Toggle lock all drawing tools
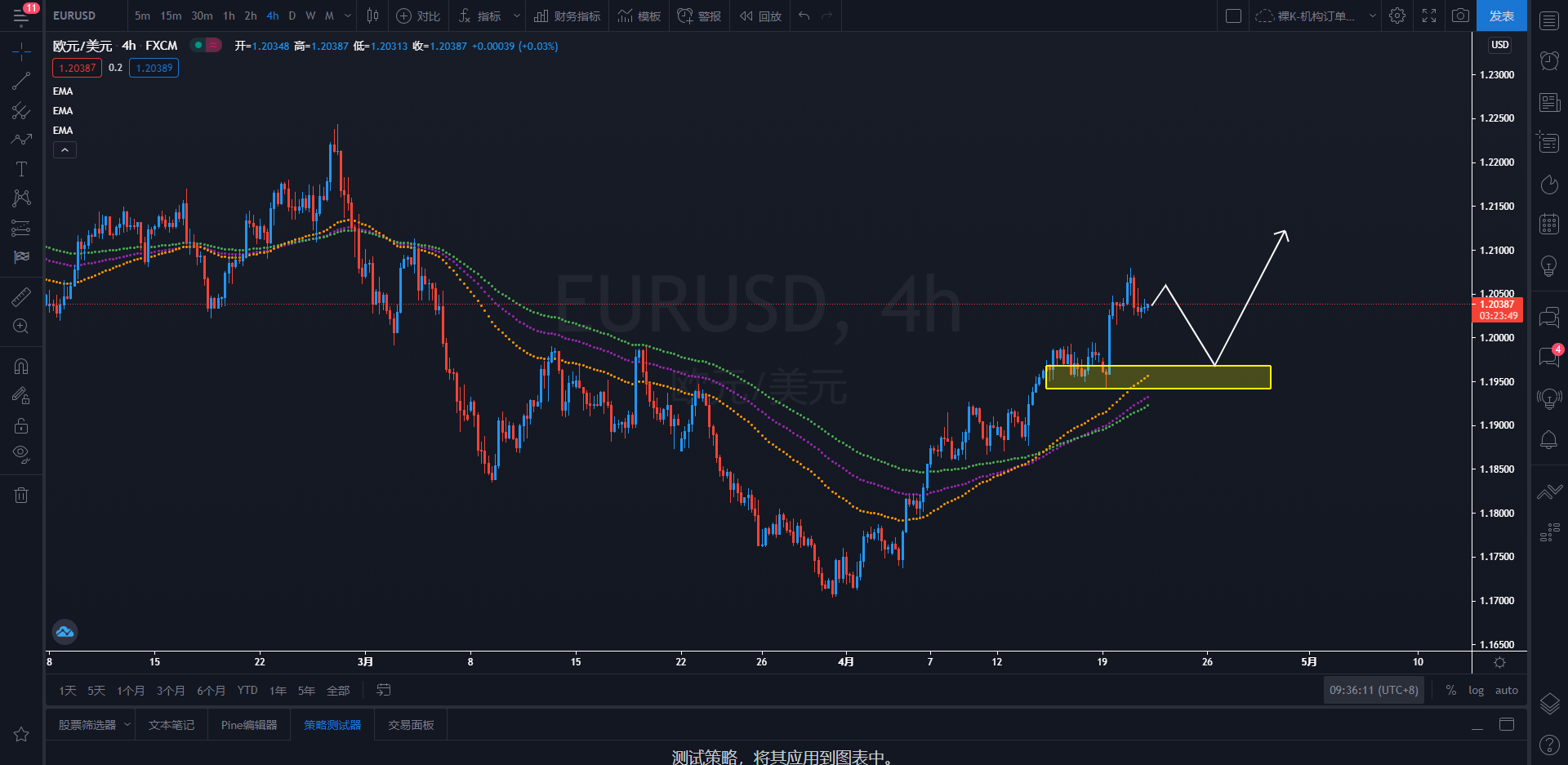The image size is (1568, 765). point(21,425)
